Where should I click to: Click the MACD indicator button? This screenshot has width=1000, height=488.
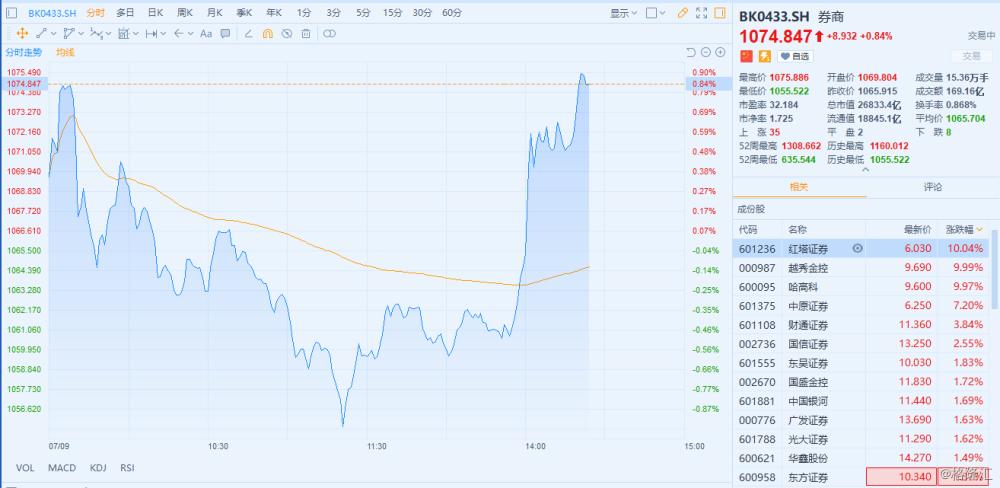[62, 467]
